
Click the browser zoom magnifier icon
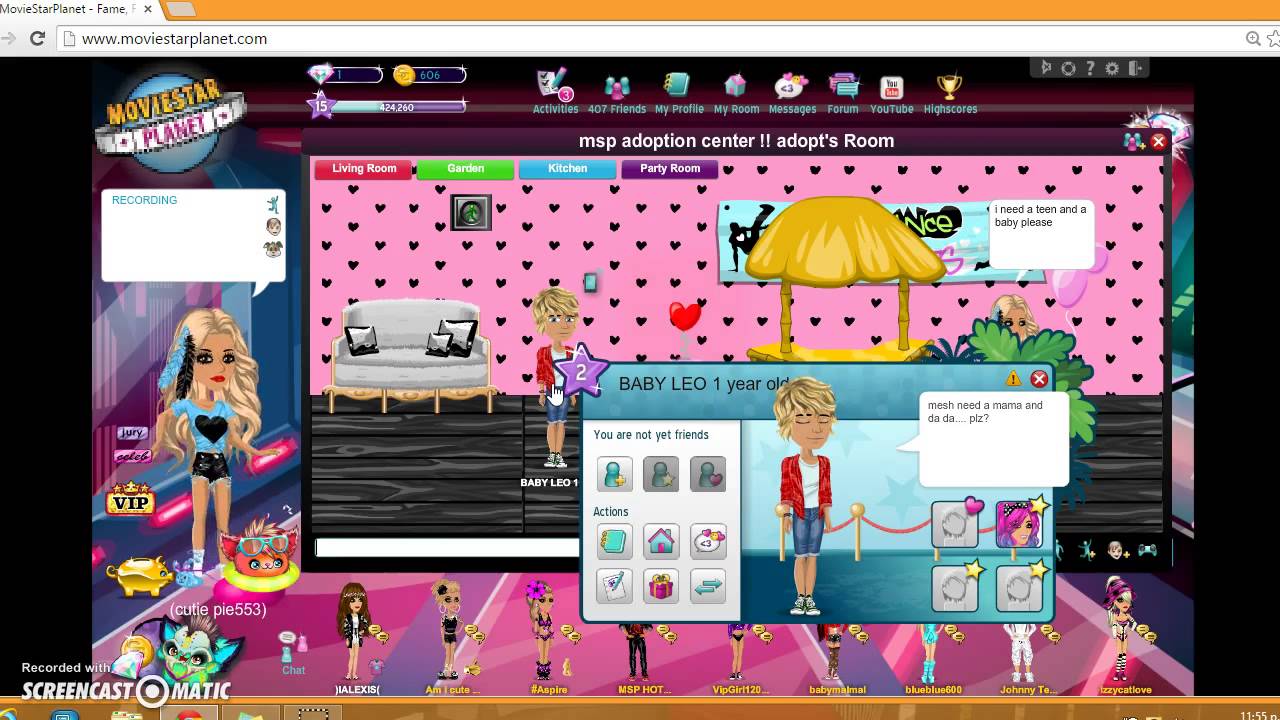1253,39
